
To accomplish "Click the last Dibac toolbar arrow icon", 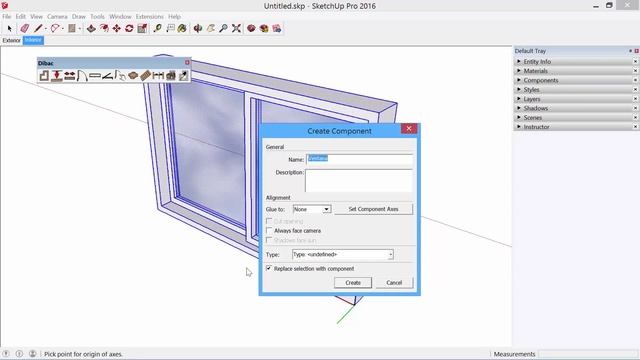I will 183,76.
